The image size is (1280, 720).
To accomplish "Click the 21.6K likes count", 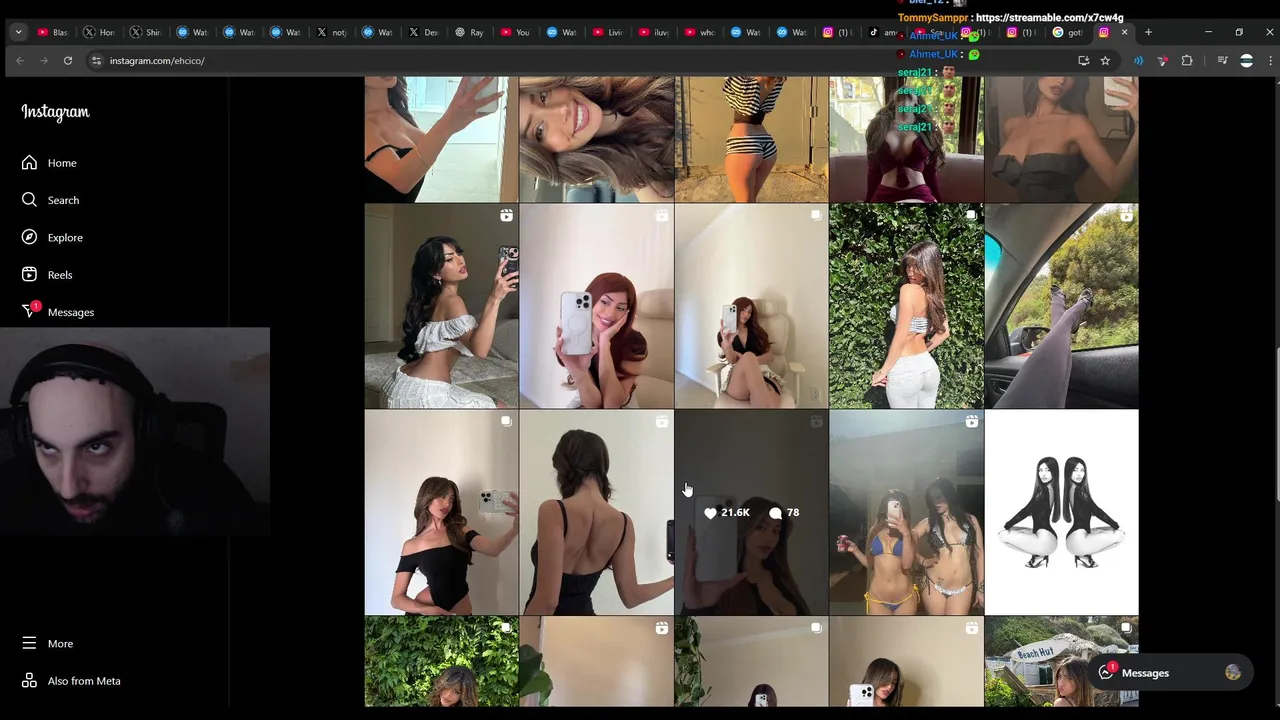I will (x=726, y=512).
